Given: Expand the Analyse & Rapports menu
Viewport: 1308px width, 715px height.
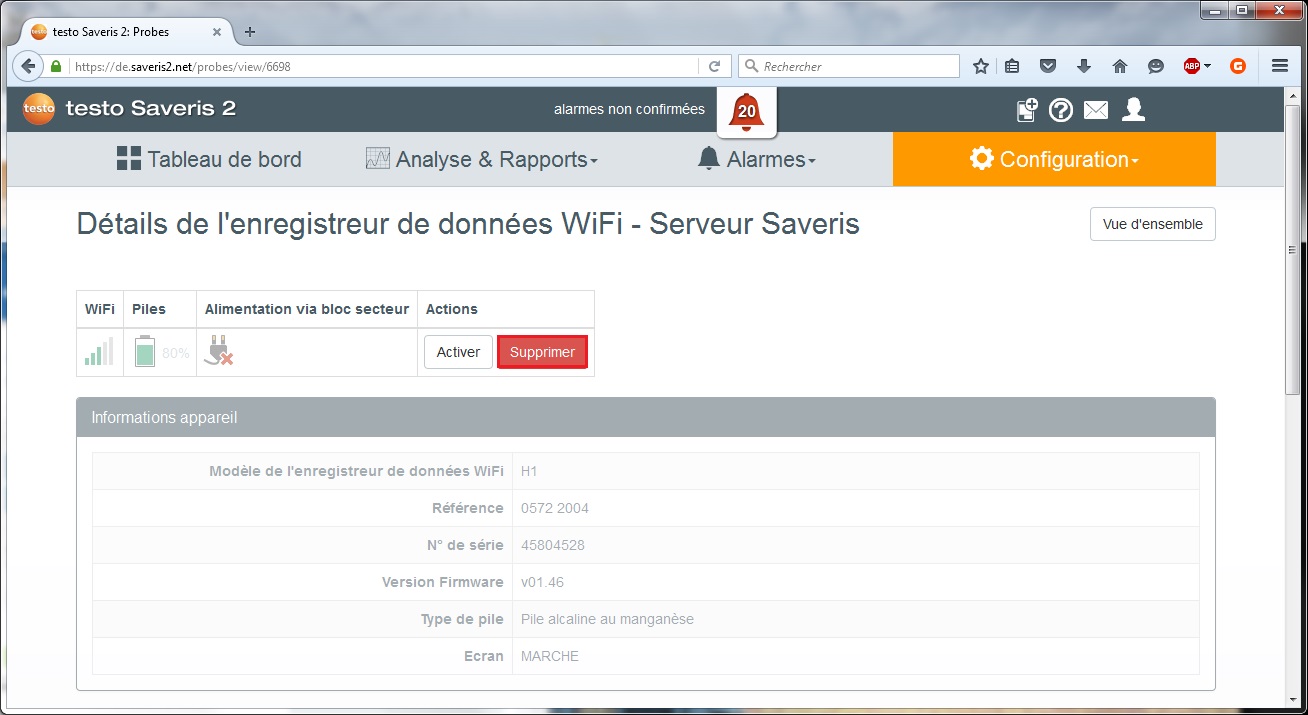Looking at the screenshot, I should (x=481, y=159).
